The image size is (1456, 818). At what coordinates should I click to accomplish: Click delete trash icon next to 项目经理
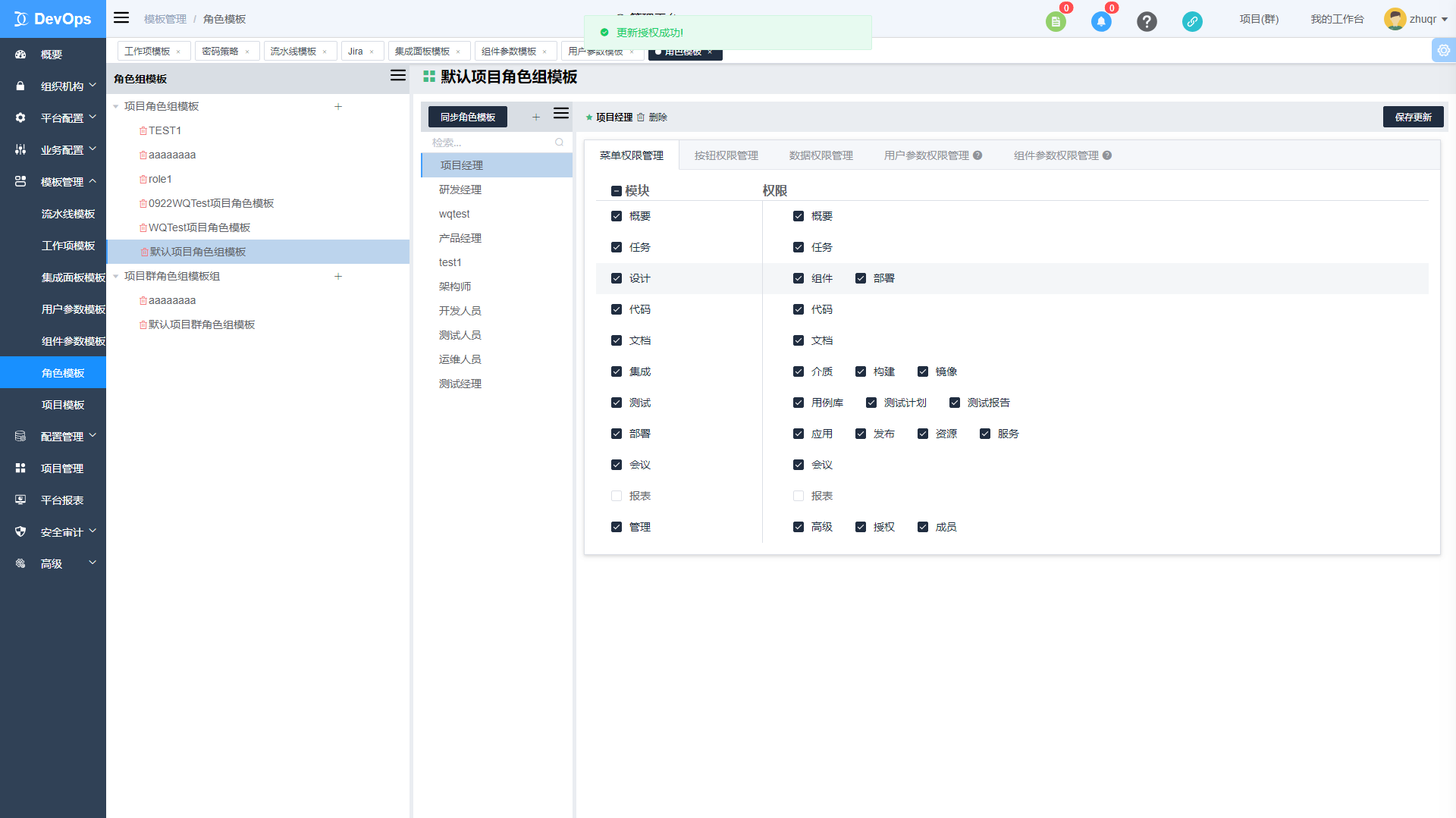click(x=641, y=118)
